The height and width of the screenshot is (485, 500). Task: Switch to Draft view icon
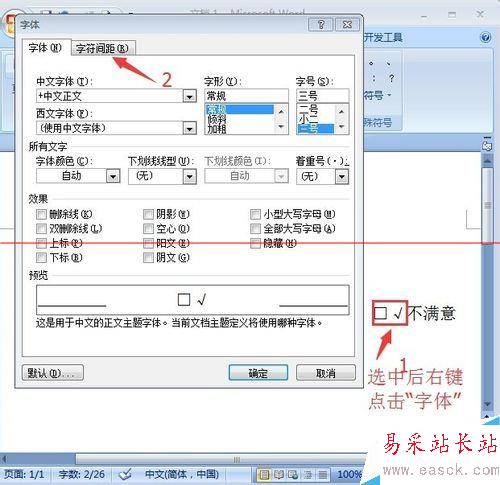point(322,474)
